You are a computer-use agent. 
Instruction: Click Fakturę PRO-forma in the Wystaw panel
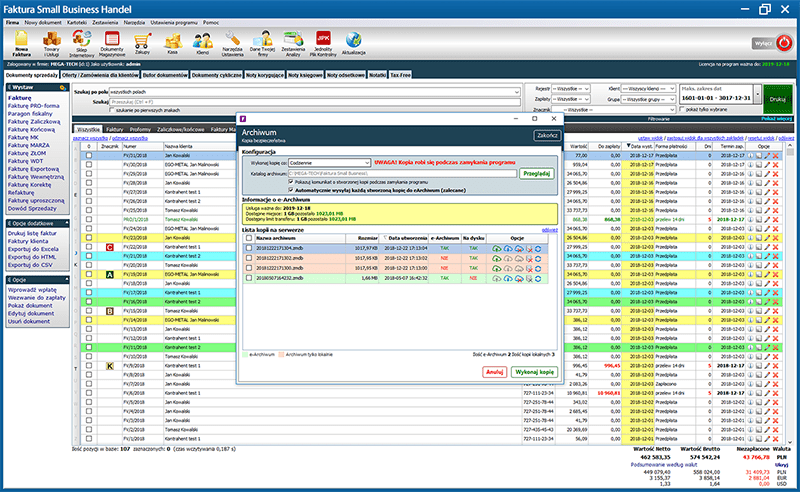(x=33, y=106)
